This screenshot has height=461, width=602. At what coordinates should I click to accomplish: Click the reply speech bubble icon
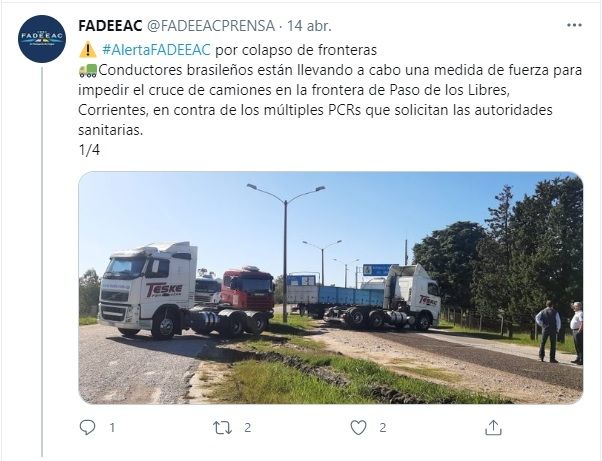87,427
